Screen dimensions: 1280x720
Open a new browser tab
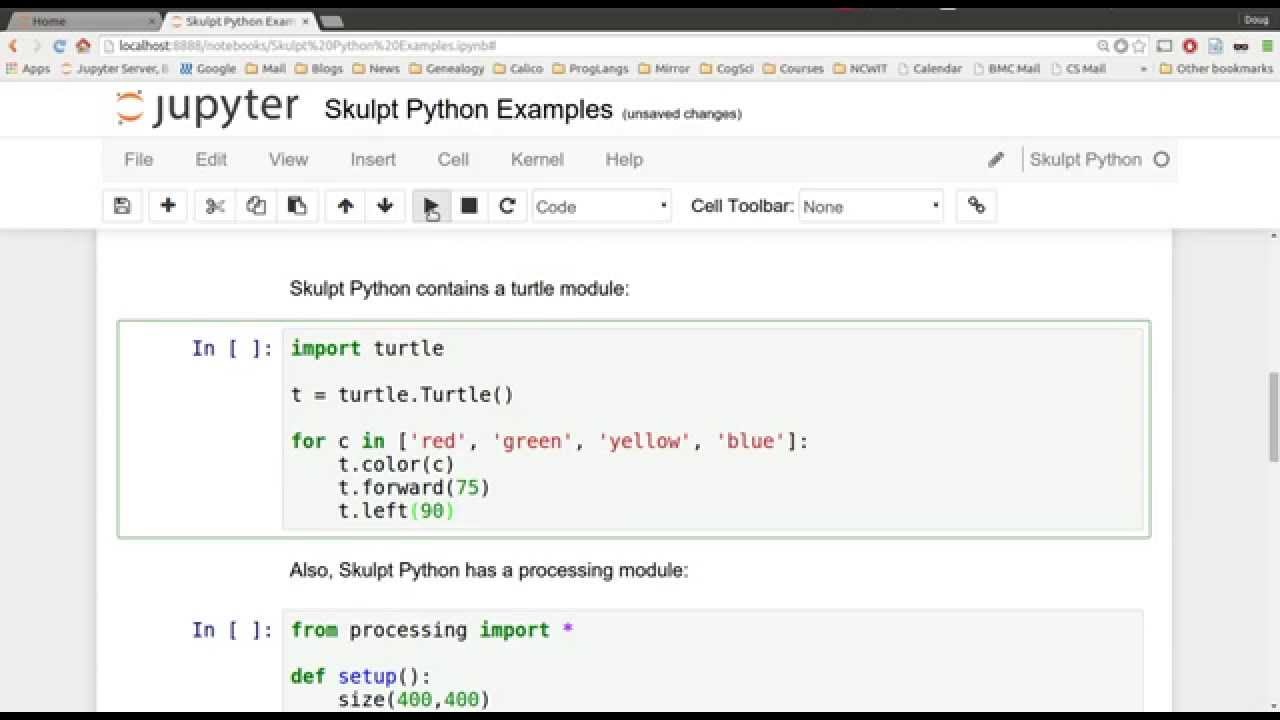pos(333,21)
